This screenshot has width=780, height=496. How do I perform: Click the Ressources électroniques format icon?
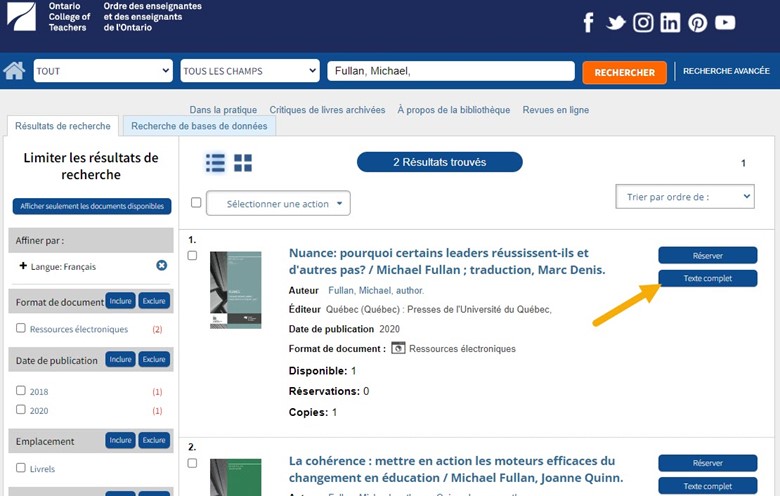click(x=398, y=348)
